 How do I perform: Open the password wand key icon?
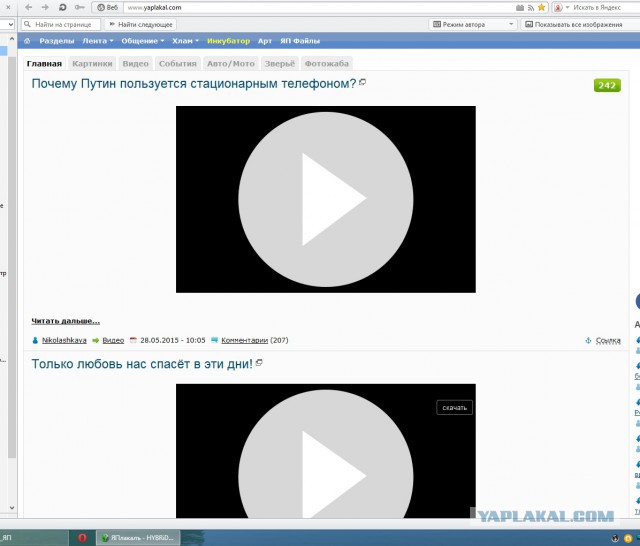point(80,7)
